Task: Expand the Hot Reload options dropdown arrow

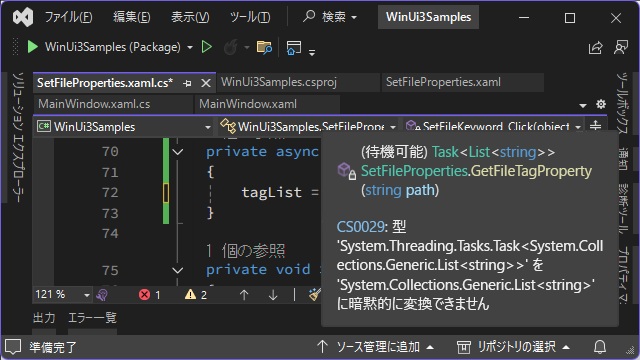Action: [x=247, y=47]
